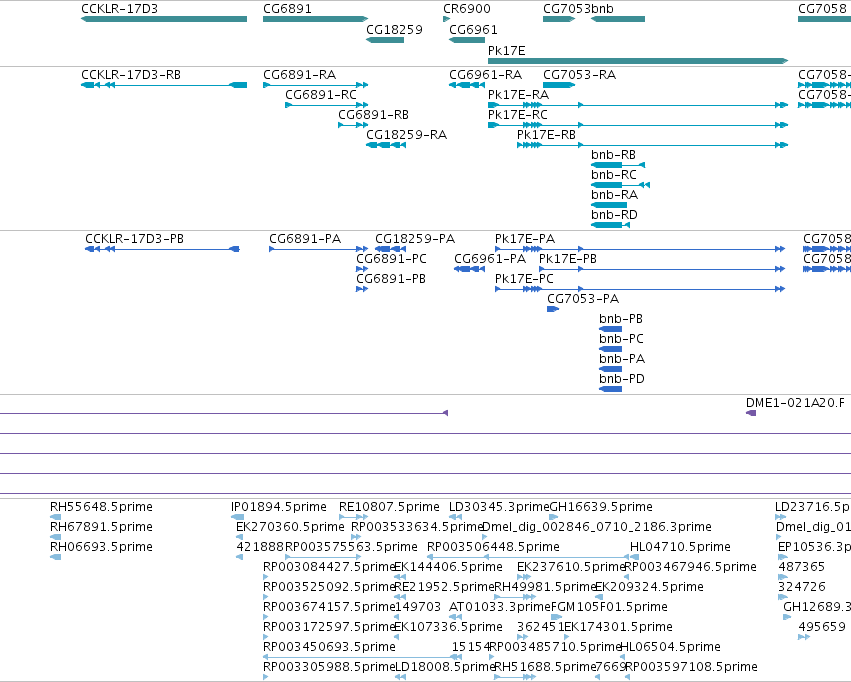The height and width of the screenshot is (682, 851).
Task: Select the bnb-RA transcript
Action: pos(609,205)
